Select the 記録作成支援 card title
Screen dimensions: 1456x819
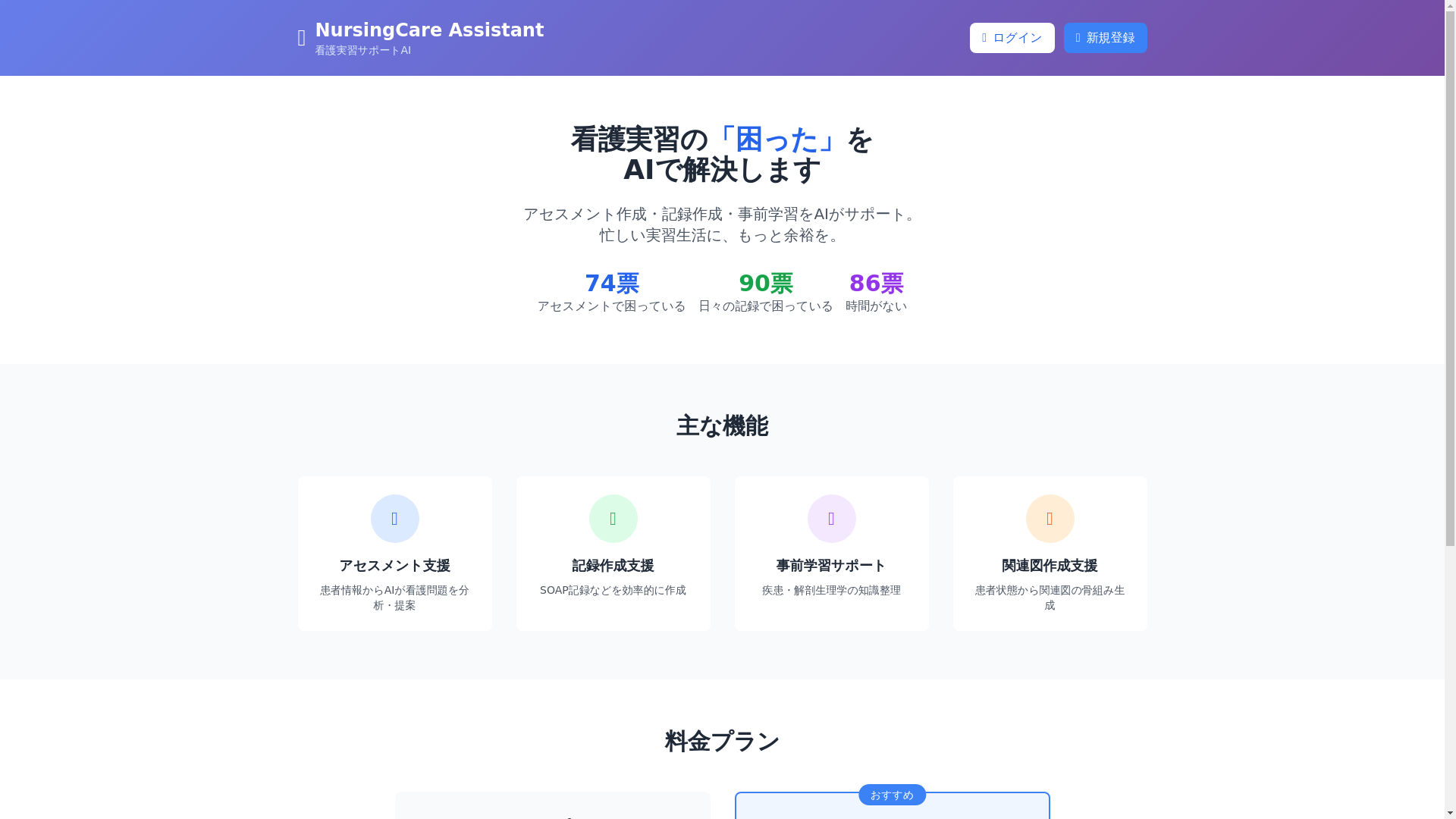point(613,566)
